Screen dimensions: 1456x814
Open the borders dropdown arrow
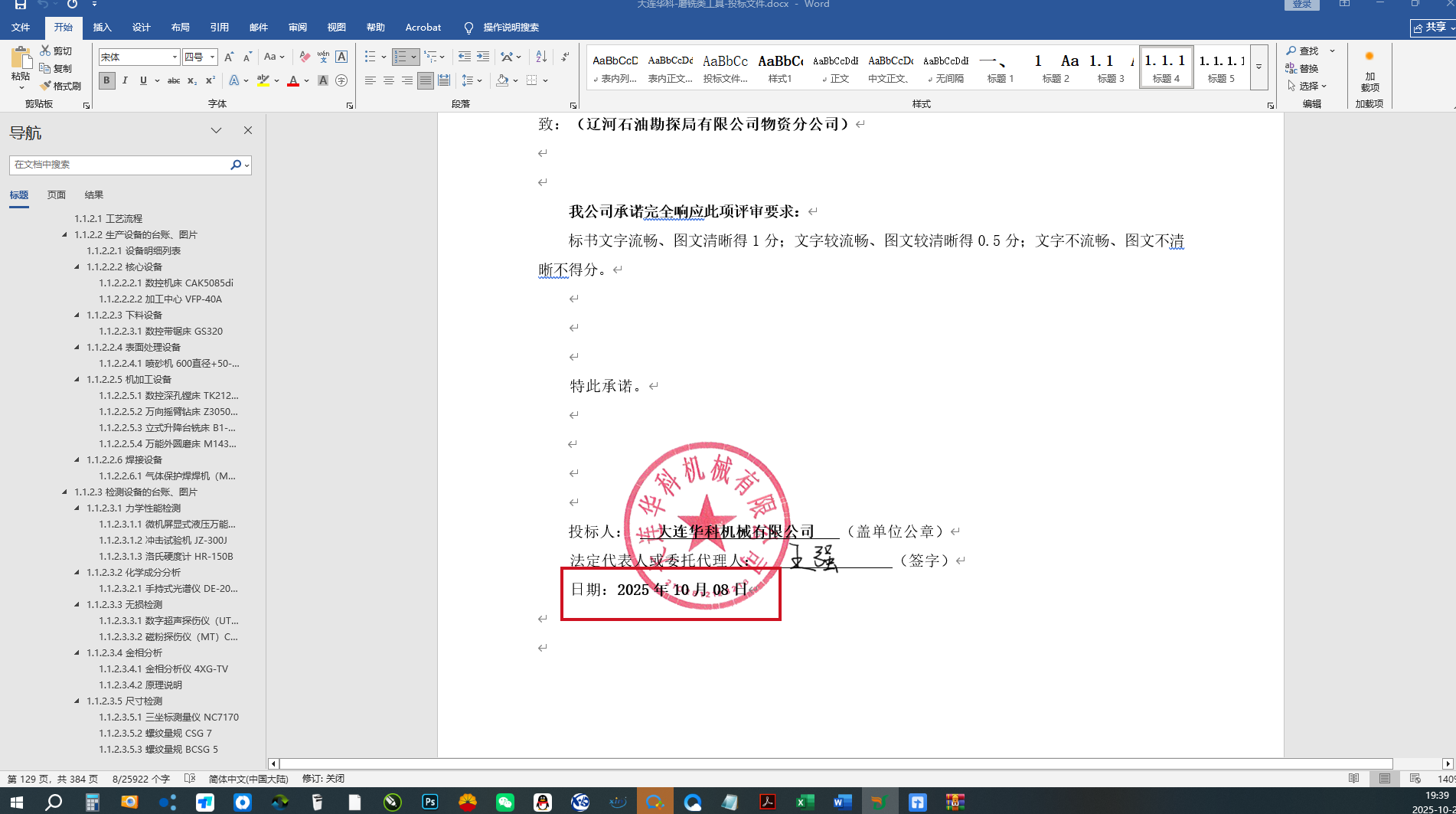(545, 80)
